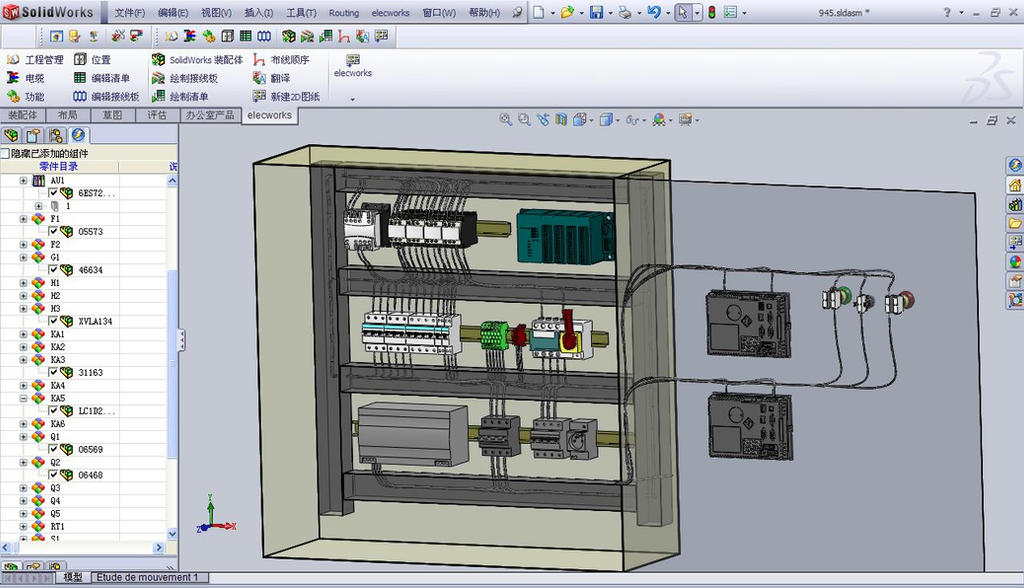Click the large elecworks ribbon button
Screen dimensions: 1024x588
coord(353,66)
